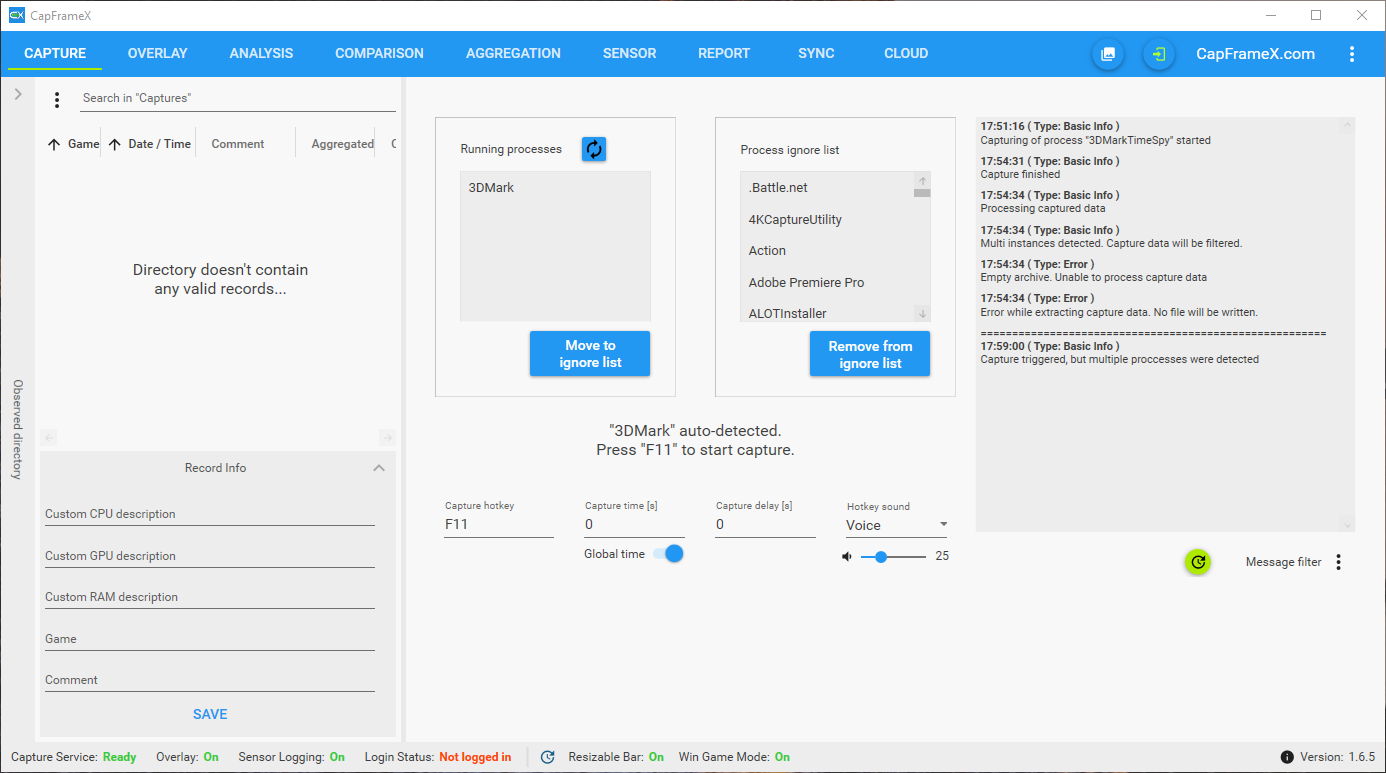1386x773 pixels.
Task: Focus Custom RAM description field
Action: [210, 597]
